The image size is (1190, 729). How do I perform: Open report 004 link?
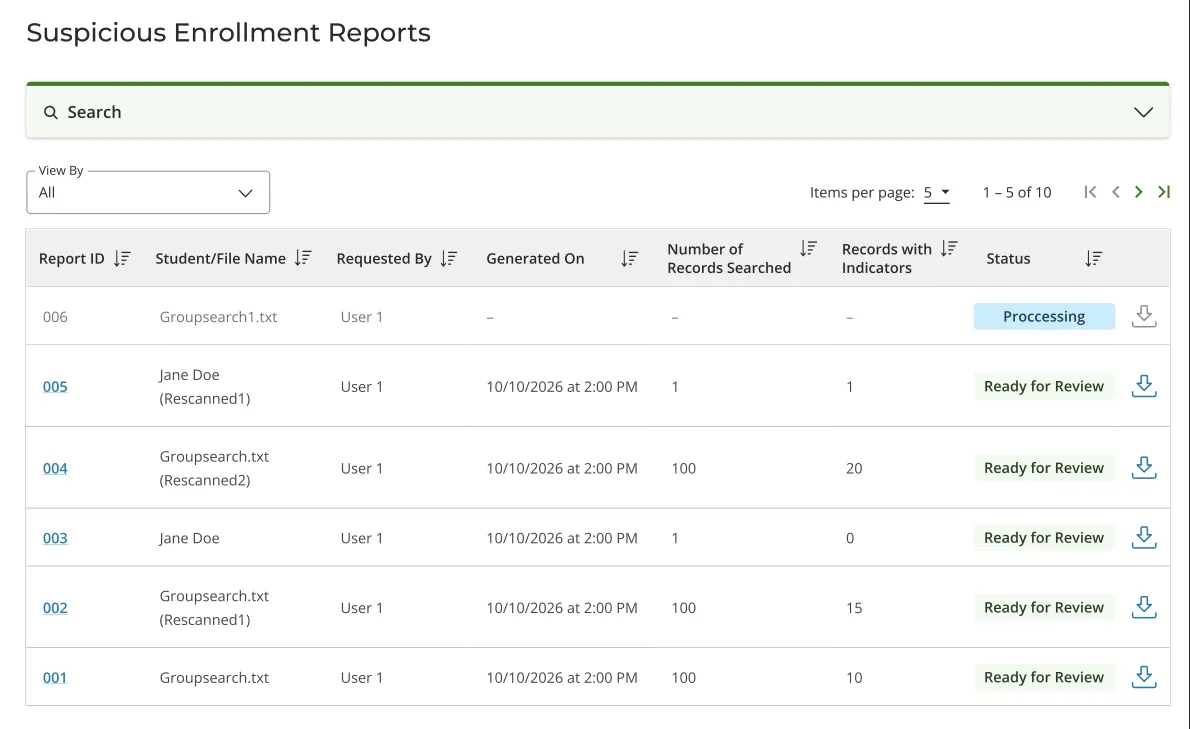(x=55, y=469)
